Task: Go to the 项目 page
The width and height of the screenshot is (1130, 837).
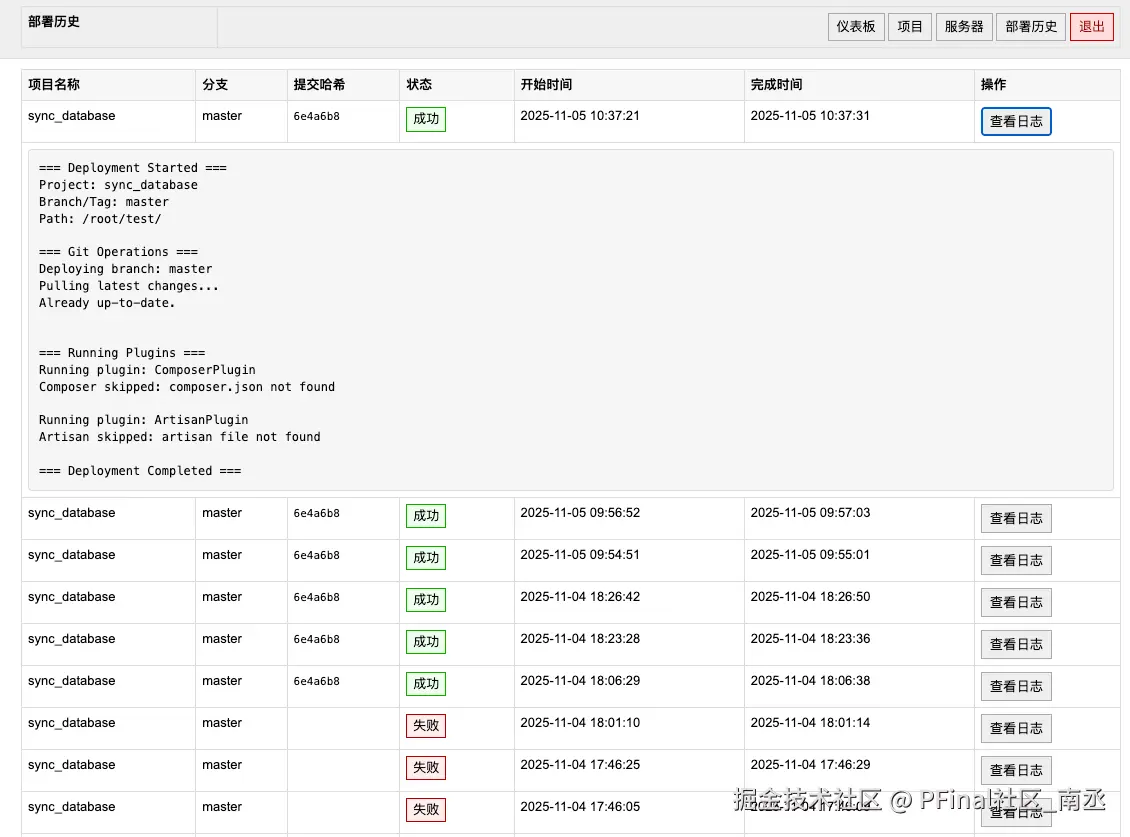Action: [x=910, y=27]
